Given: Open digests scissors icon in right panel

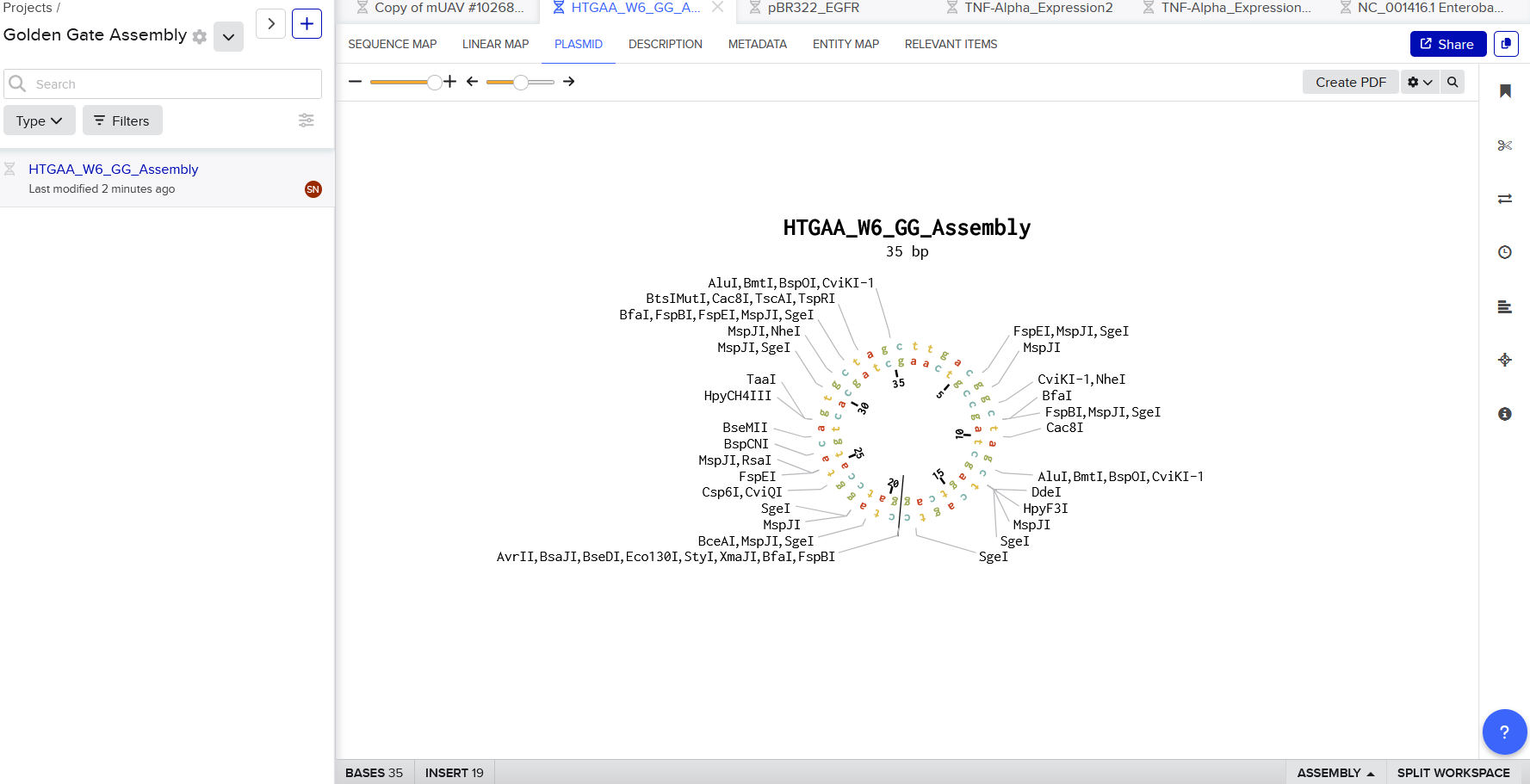Looking at the screenshot, I should tap(1505, 145).
